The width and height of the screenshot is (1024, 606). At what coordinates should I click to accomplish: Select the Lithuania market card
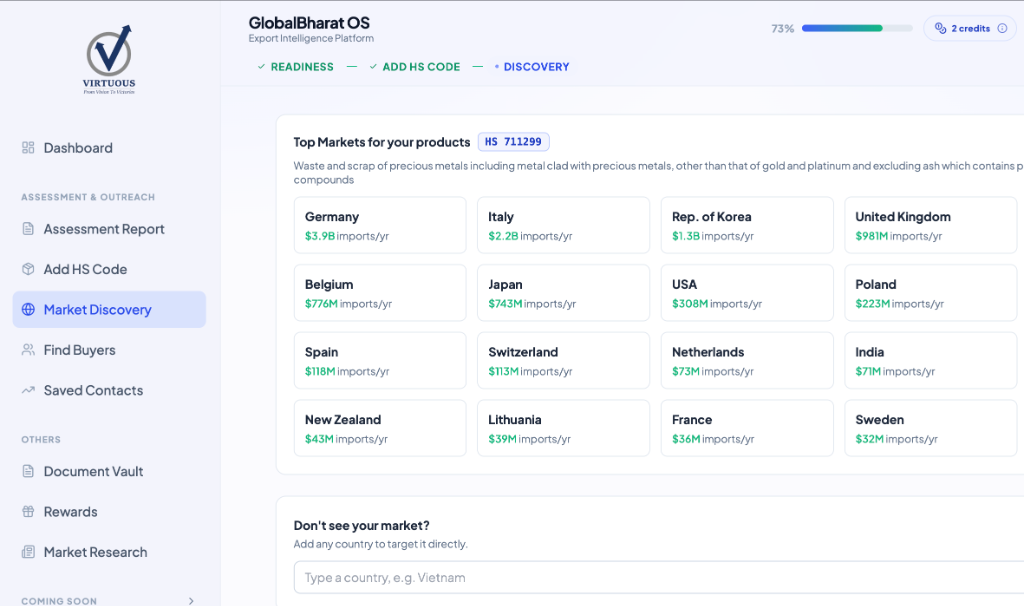564,428
